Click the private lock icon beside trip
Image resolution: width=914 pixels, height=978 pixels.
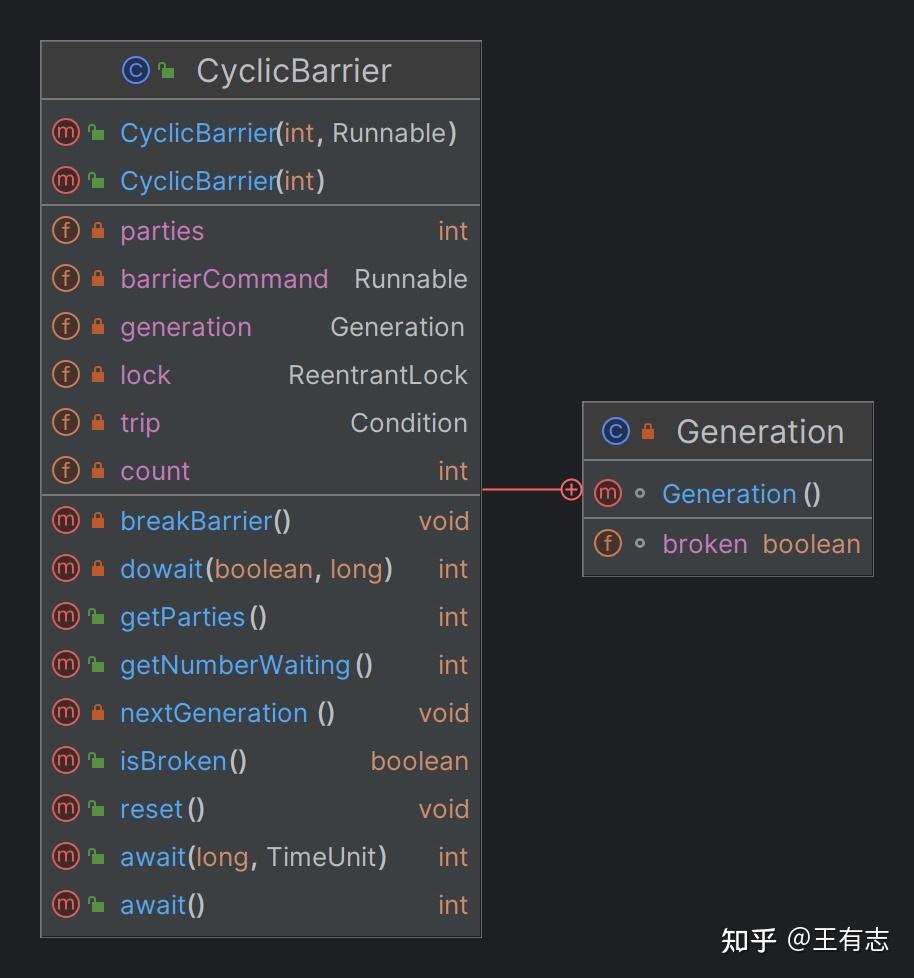(98, 422)
